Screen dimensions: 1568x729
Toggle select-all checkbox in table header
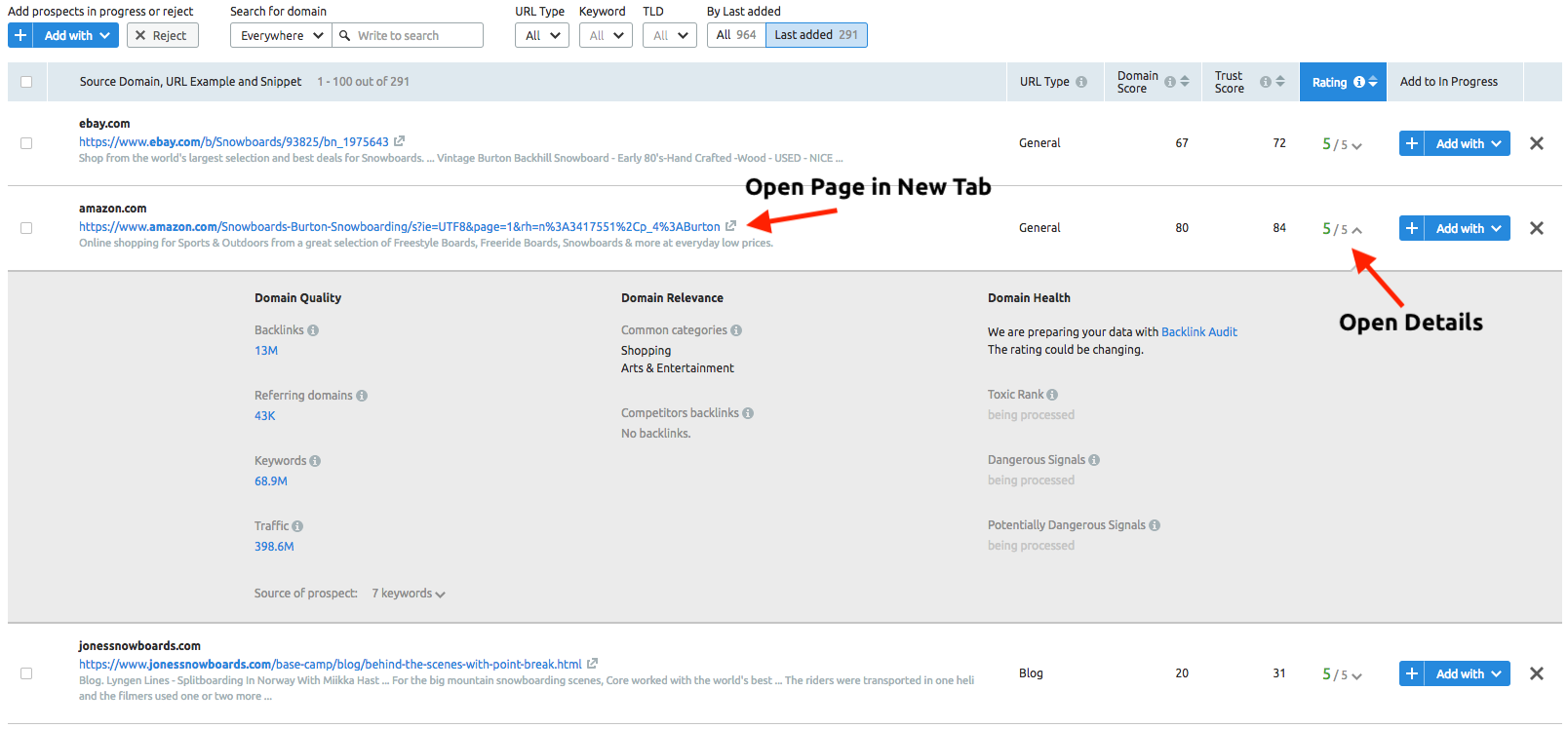[x=26, y=82]
